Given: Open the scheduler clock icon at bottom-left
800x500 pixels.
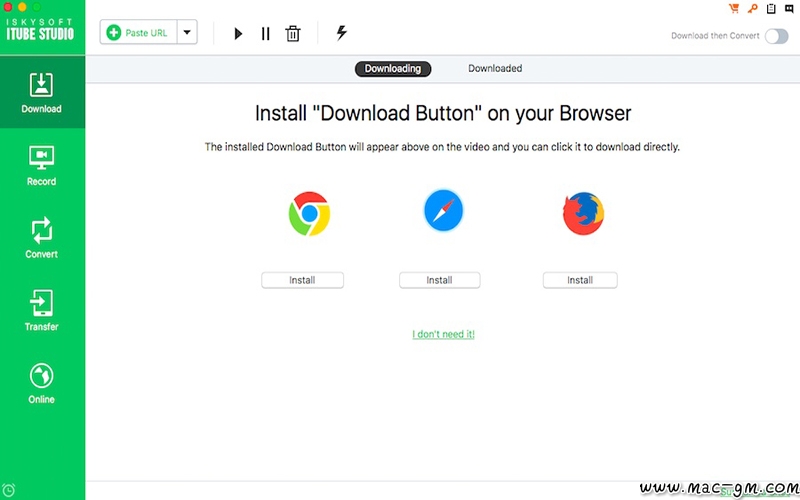Looking at the screenshot, I should [9, 490].
